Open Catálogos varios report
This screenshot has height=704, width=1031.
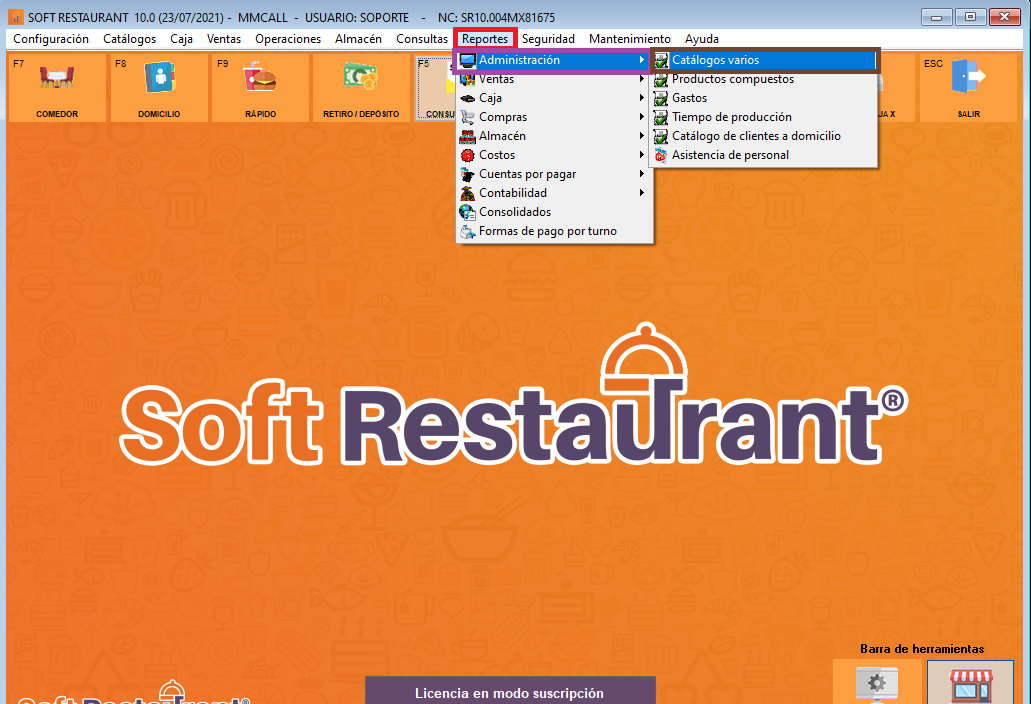tap(715, 60)
